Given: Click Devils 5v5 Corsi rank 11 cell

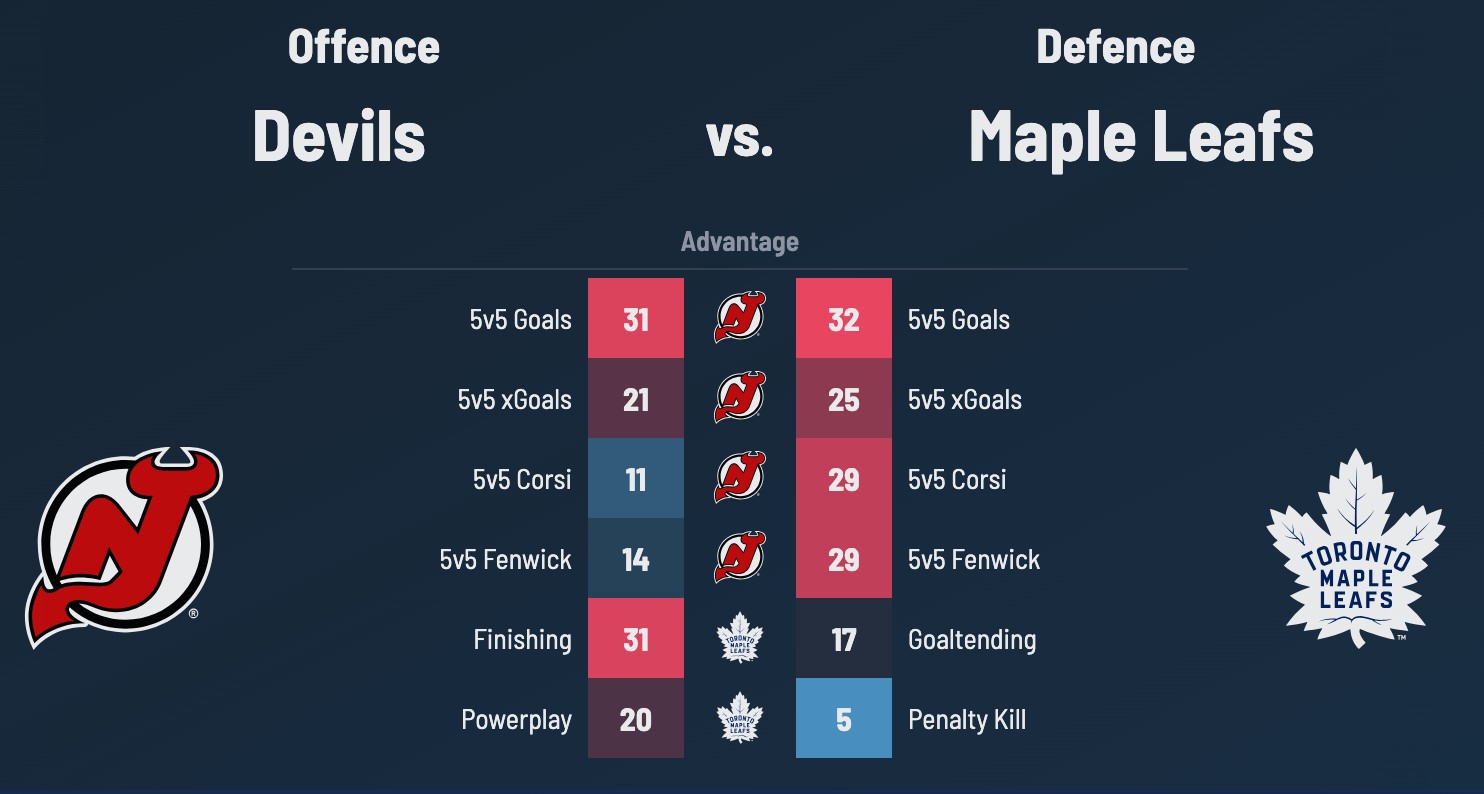Looking at the screenshot, I should (x=636, y=478).
